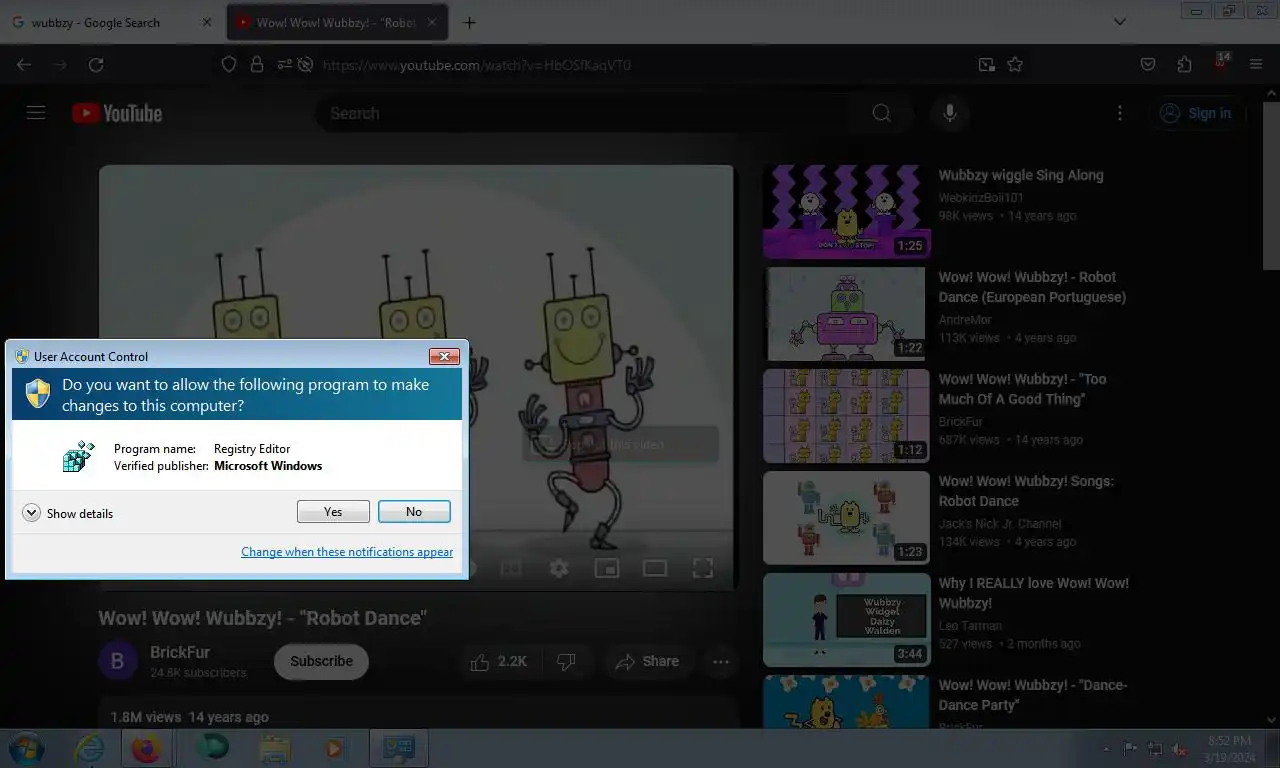Open Robot Dance (European Portuguese) video thumbnail
The width and height of the screenshot is (1280, 768).
pyautogui.click(x=846, y=314)
